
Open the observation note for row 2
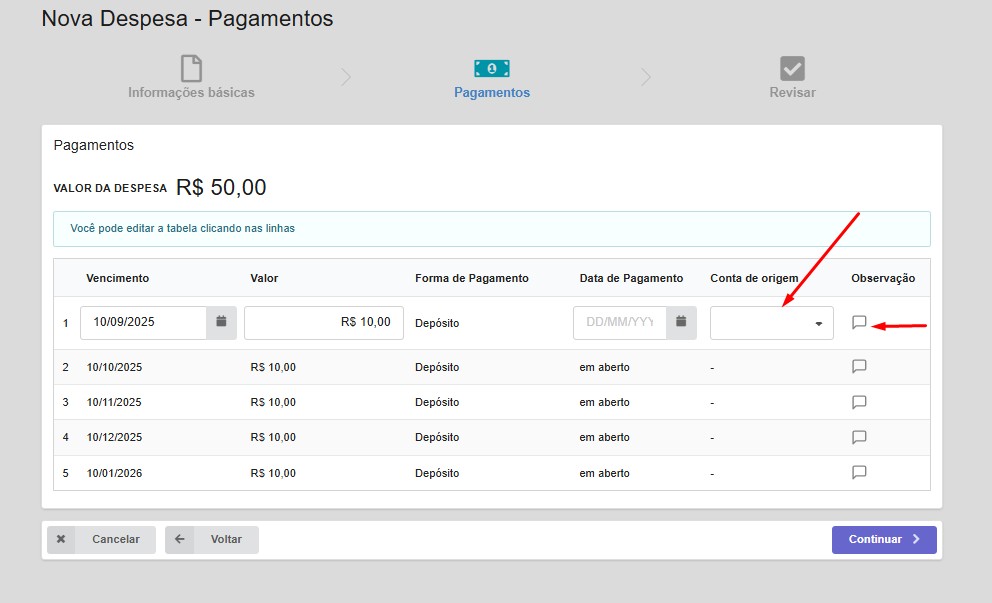pyautogui.click(x=859, y=366)
